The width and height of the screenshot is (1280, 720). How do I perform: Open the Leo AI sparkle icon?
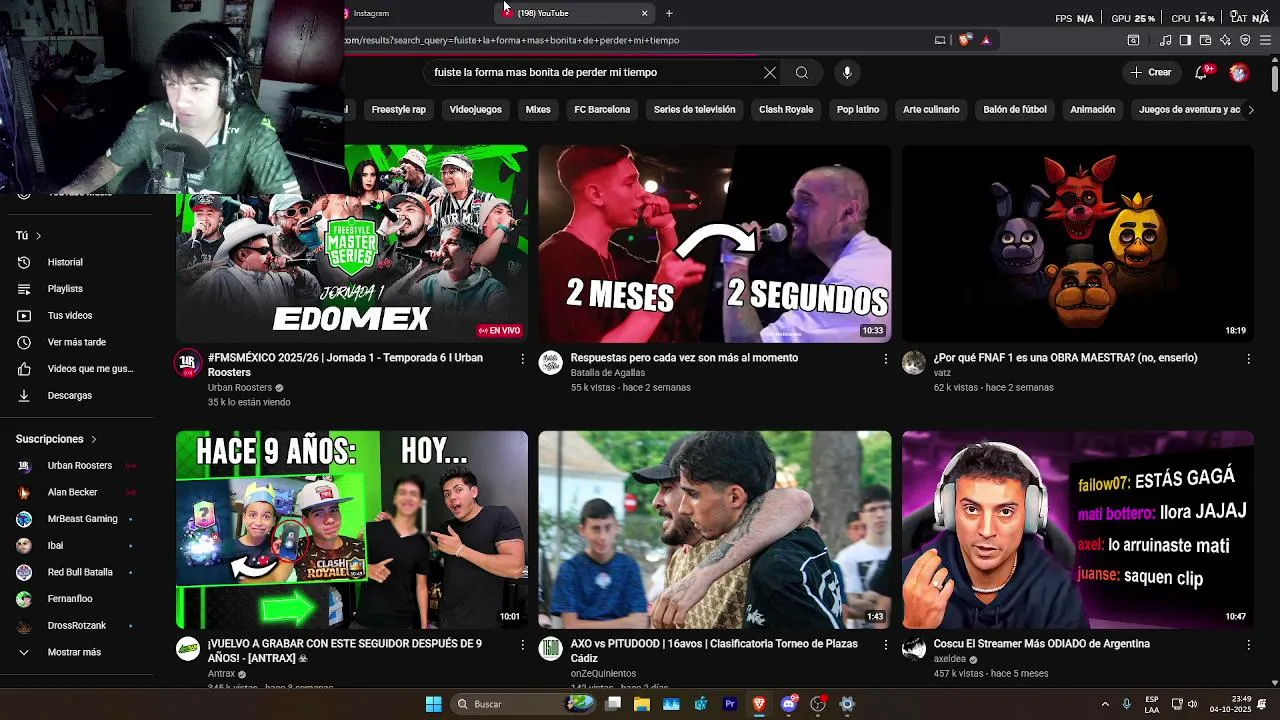1225,40
